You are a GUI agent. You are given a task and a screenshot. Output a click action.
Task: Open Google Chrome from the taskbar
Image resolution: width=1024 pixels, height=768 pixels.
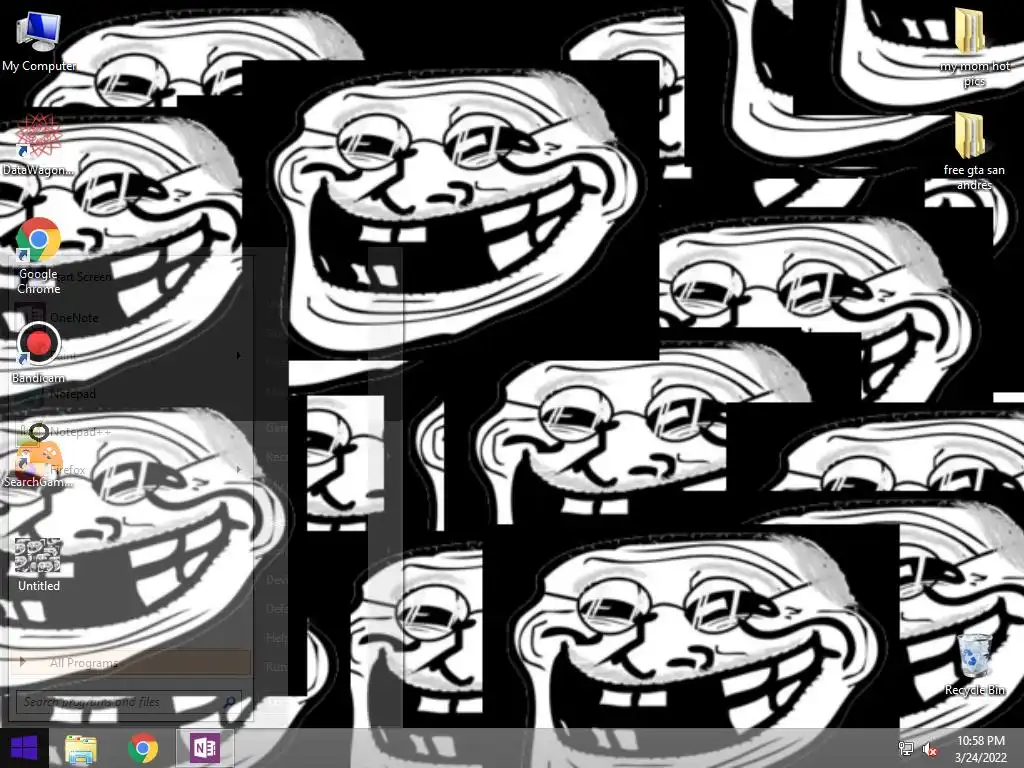tap(142, 748)
